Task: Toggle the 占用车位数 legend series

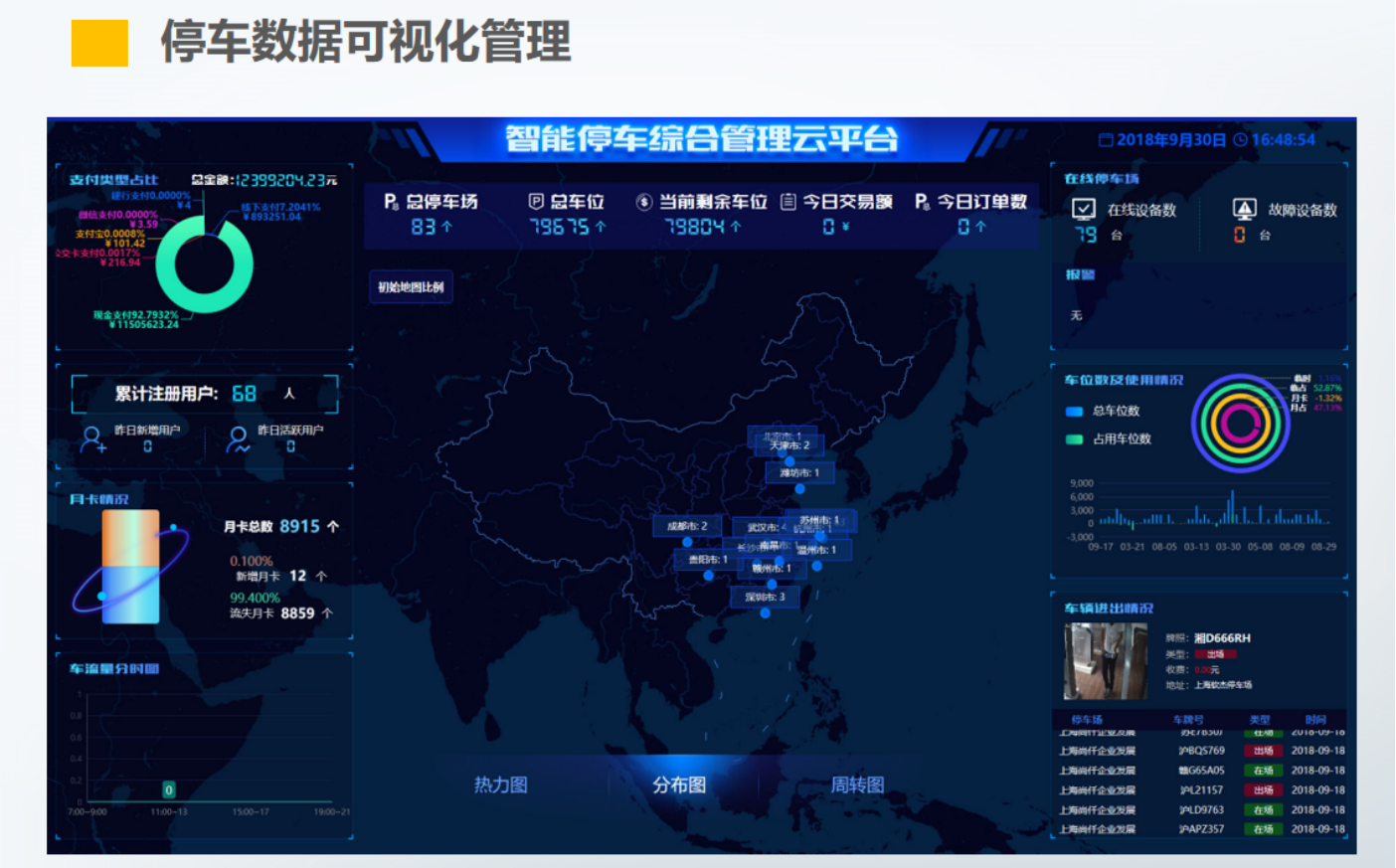Action: click(1074, 439)
